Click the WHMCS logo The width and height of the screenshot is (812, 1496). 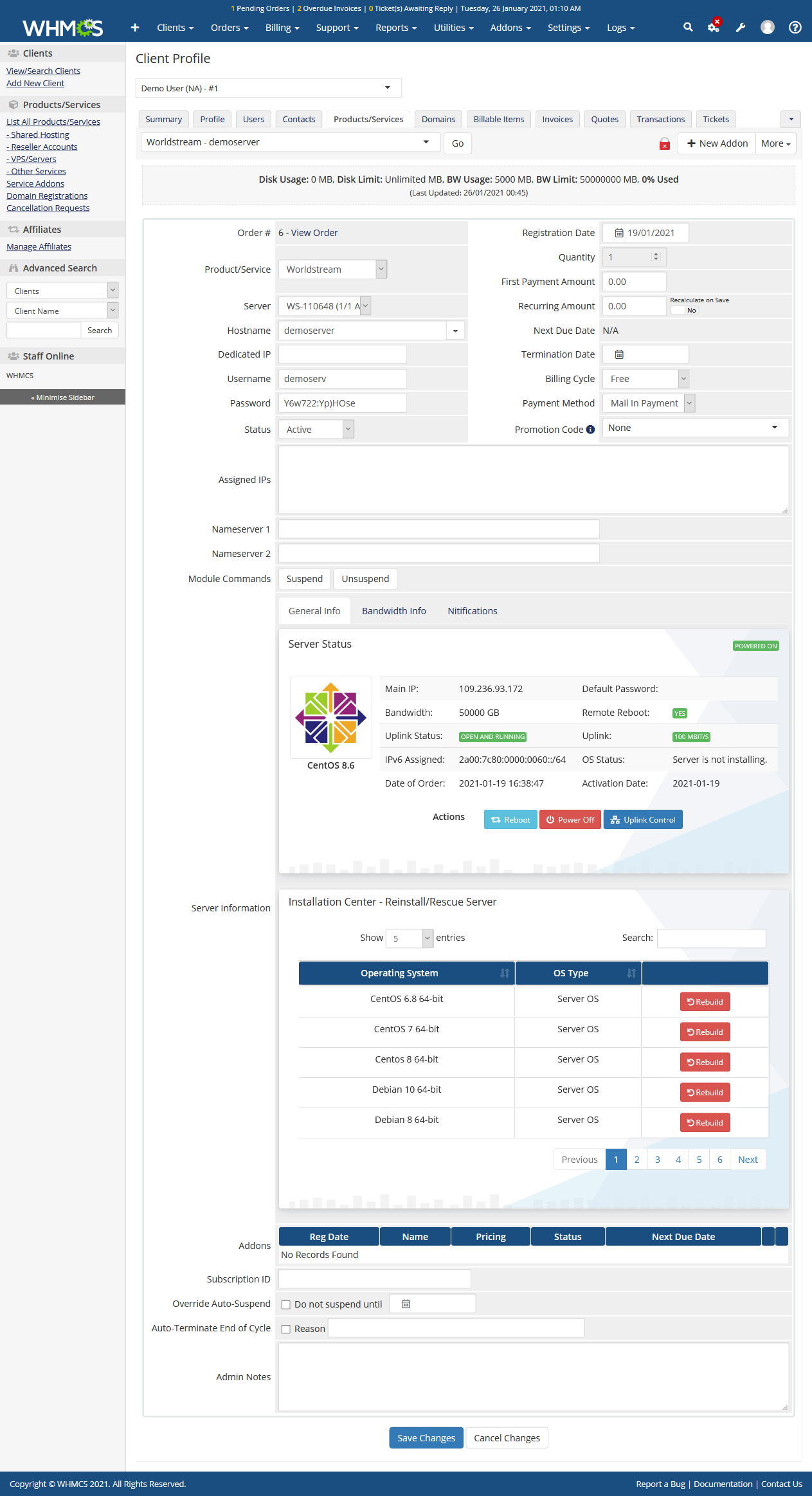(63, 28)
